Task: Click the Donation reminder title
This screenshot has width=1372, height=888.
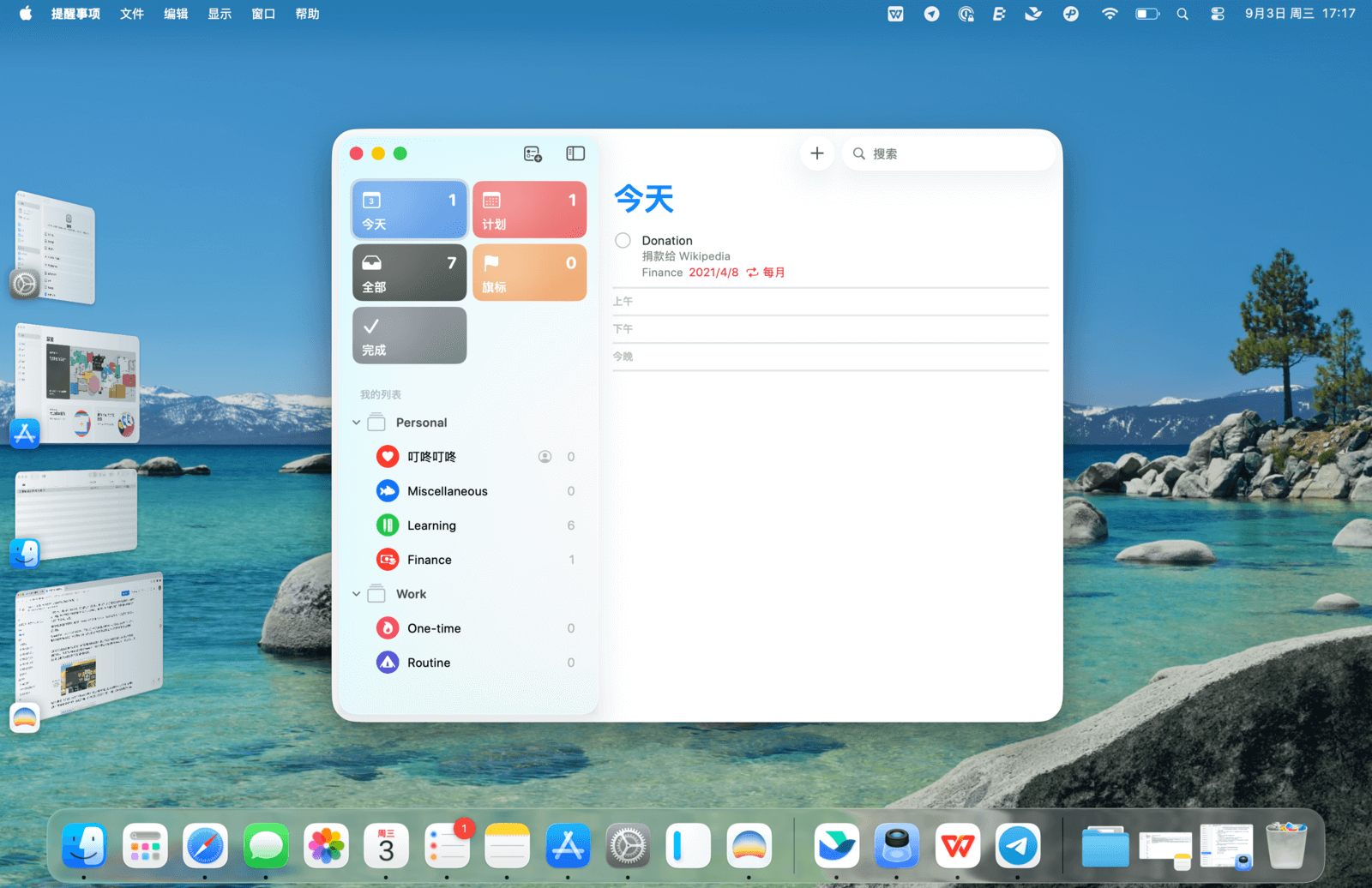Action: (x=667, y=241)
